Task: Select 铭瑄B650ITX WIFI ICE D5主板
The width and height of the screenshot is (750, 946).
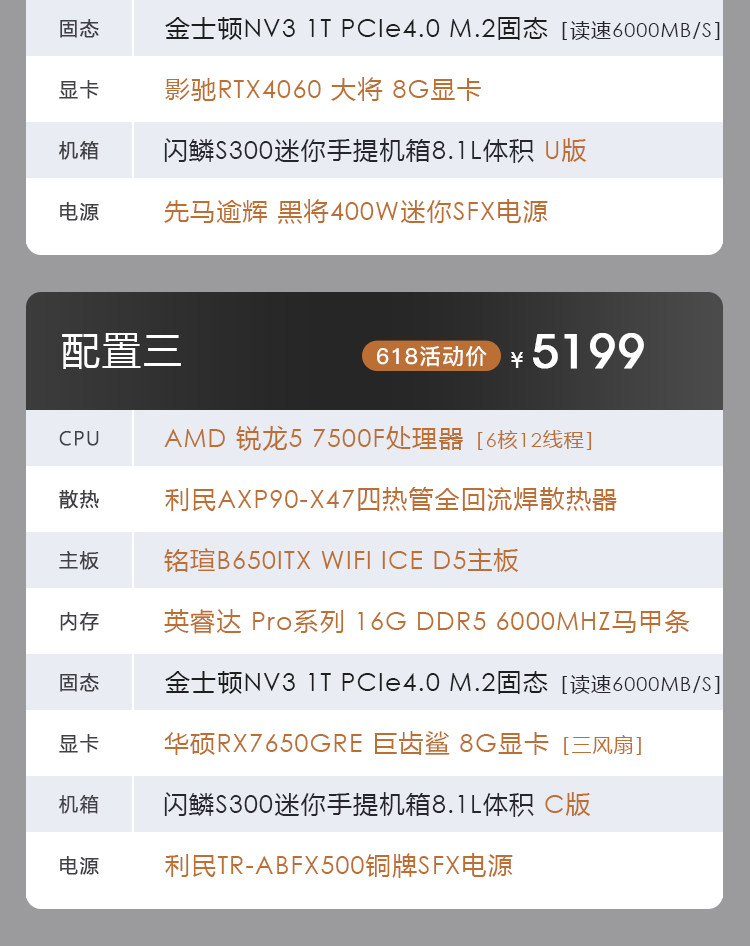Action: tap(341, 560)
